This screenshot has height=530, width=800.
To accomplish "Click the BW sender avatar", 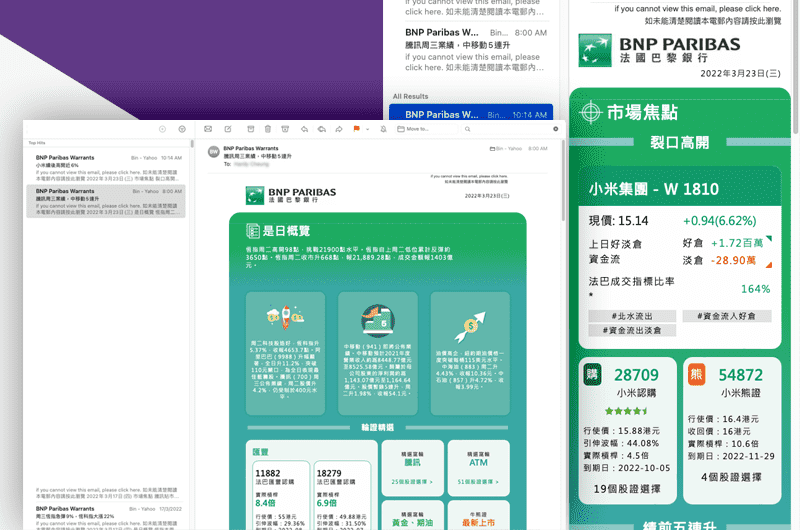I will tap(214, 152).
